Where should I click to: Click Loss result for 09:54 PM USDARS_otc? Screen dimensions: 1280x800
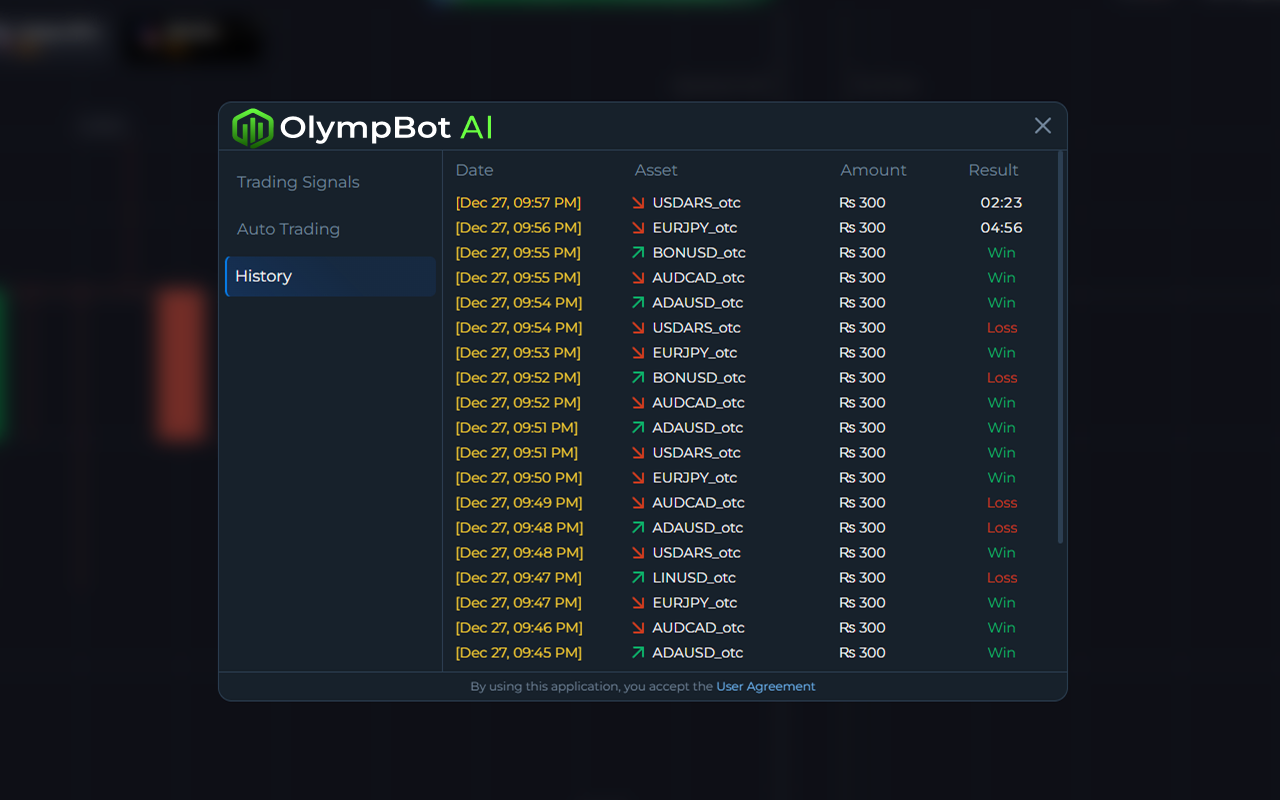coord(1002,328)
